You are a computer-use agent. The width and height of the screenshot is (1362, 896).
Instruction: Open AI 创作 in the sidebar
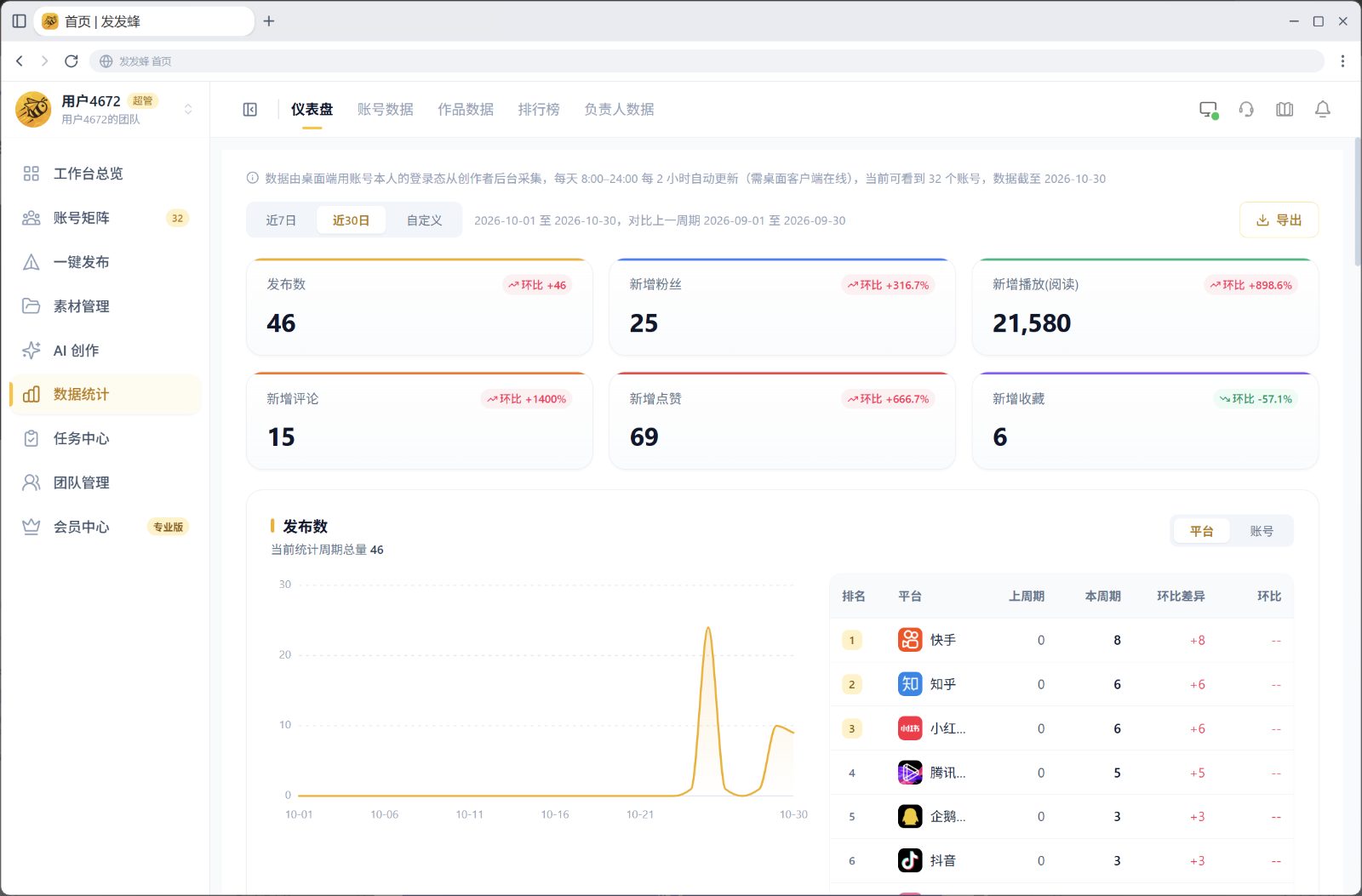point(105,351)
